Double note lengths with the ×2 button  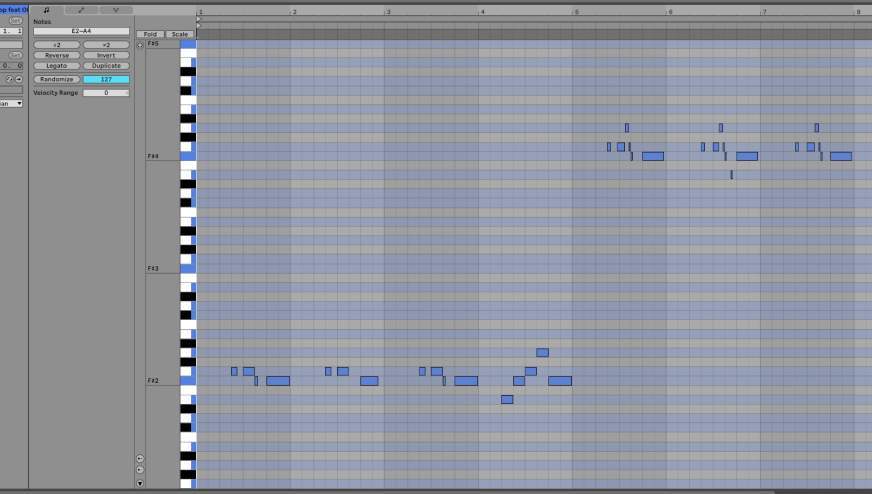pos(106,45)
